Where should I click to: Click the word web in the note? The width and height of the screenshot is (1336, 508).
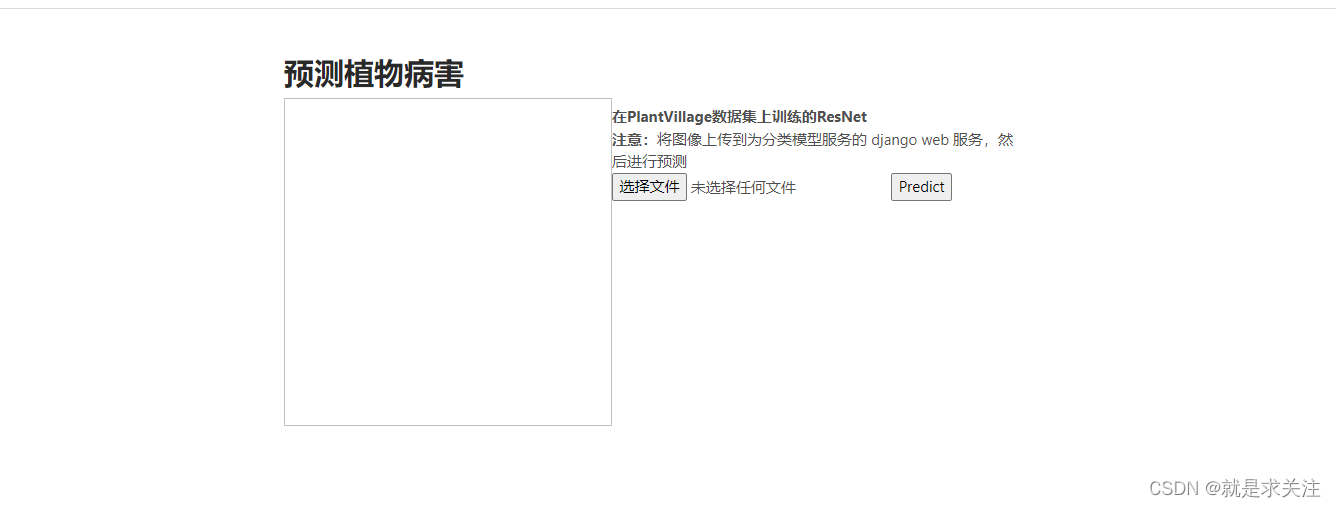click(934, 140)
